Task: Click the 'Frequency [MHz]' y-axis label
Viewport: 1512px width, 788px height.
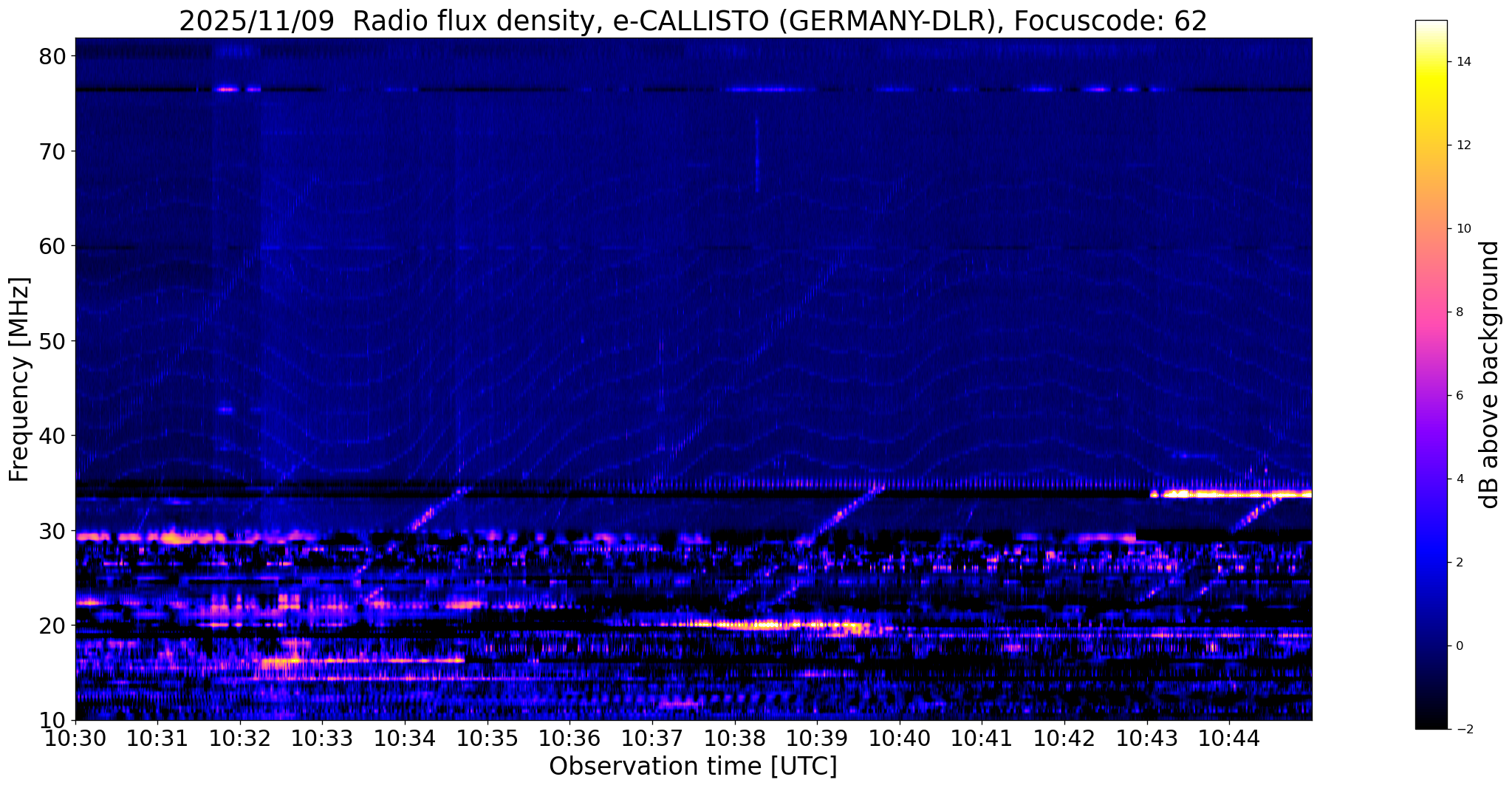Action: 19,380
